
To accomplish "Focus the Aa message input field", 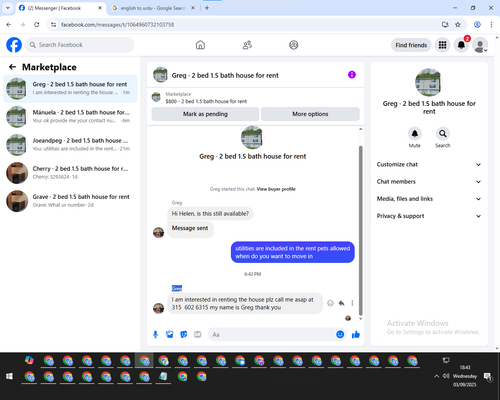I will point(272,334).
